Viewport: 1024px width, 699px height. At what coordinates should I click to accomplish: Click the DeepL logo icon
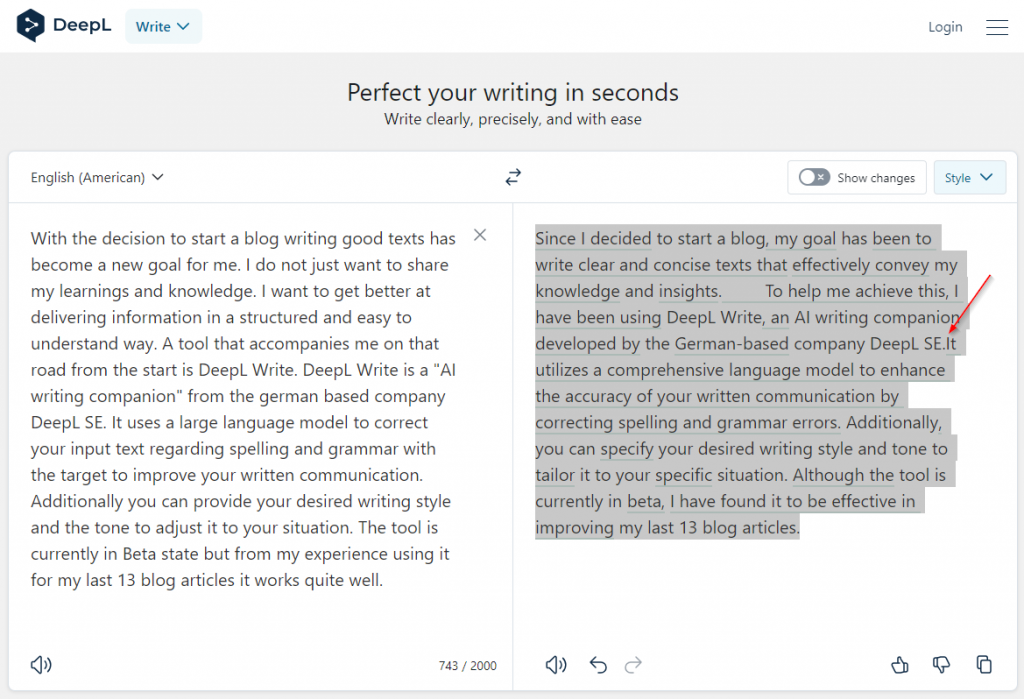(x=32, y=26)
